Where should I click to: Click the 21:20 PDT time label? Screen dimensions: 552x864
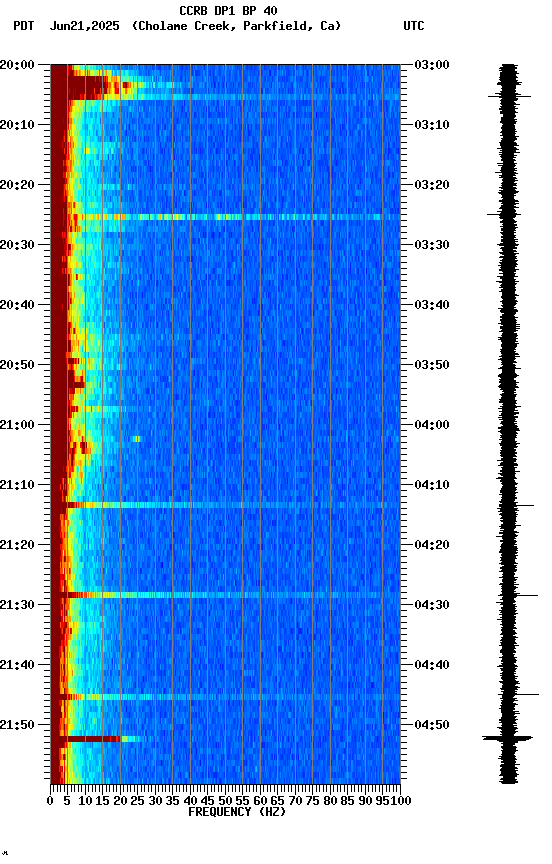17,546
